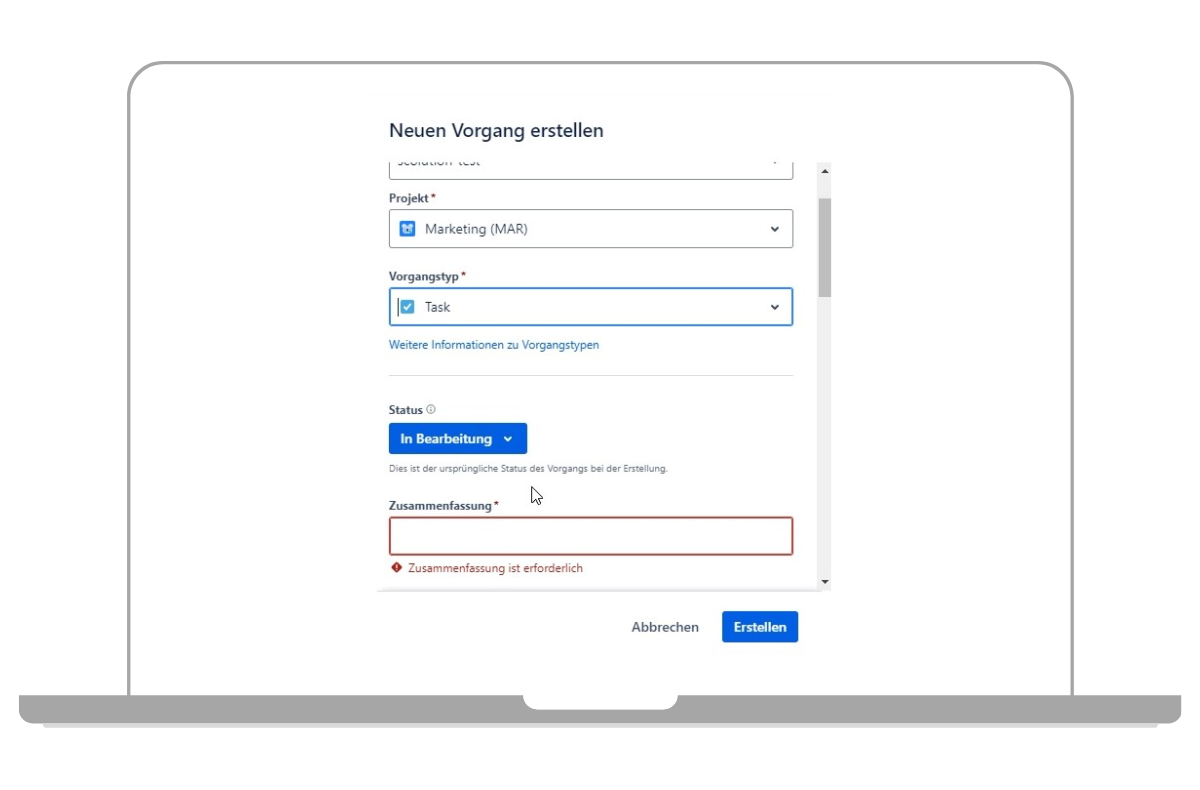Select the Vorgangstyp field showing Task
This screenshot has height=790, width=1200.
pos(590,306)
